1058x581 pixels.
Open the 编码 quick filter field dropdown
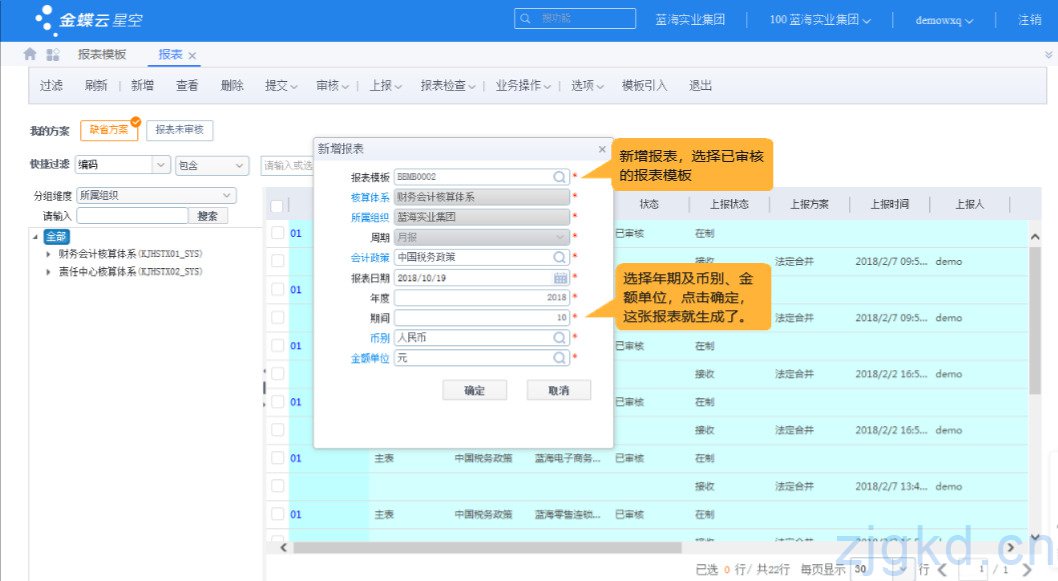click(x=161, y=165)
